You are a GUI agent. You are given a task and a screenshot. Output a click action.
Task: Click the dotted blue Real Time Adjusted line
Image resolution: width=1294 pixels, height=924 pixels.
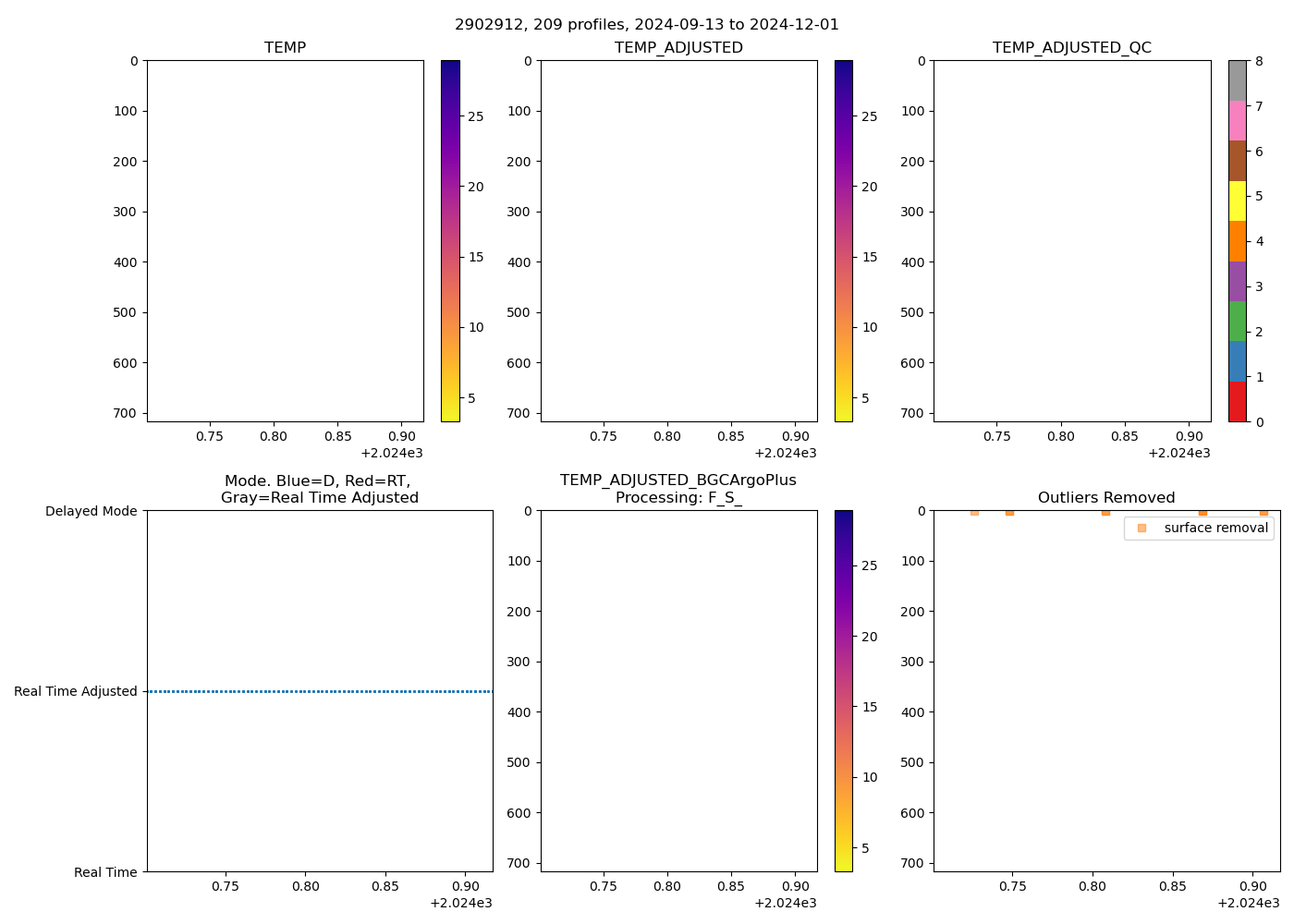(320, 691)
